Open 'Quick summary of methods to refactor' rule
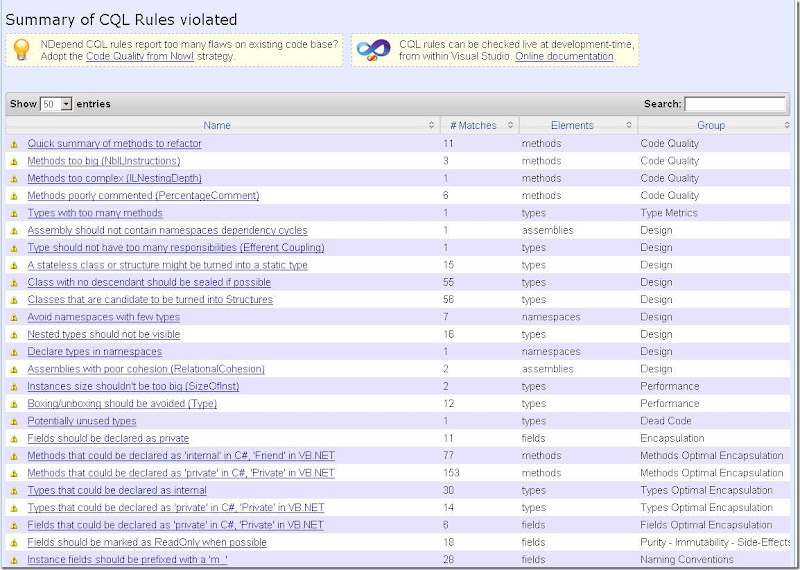Viewport: 800px width, 570px height. (x=114, y=144)
